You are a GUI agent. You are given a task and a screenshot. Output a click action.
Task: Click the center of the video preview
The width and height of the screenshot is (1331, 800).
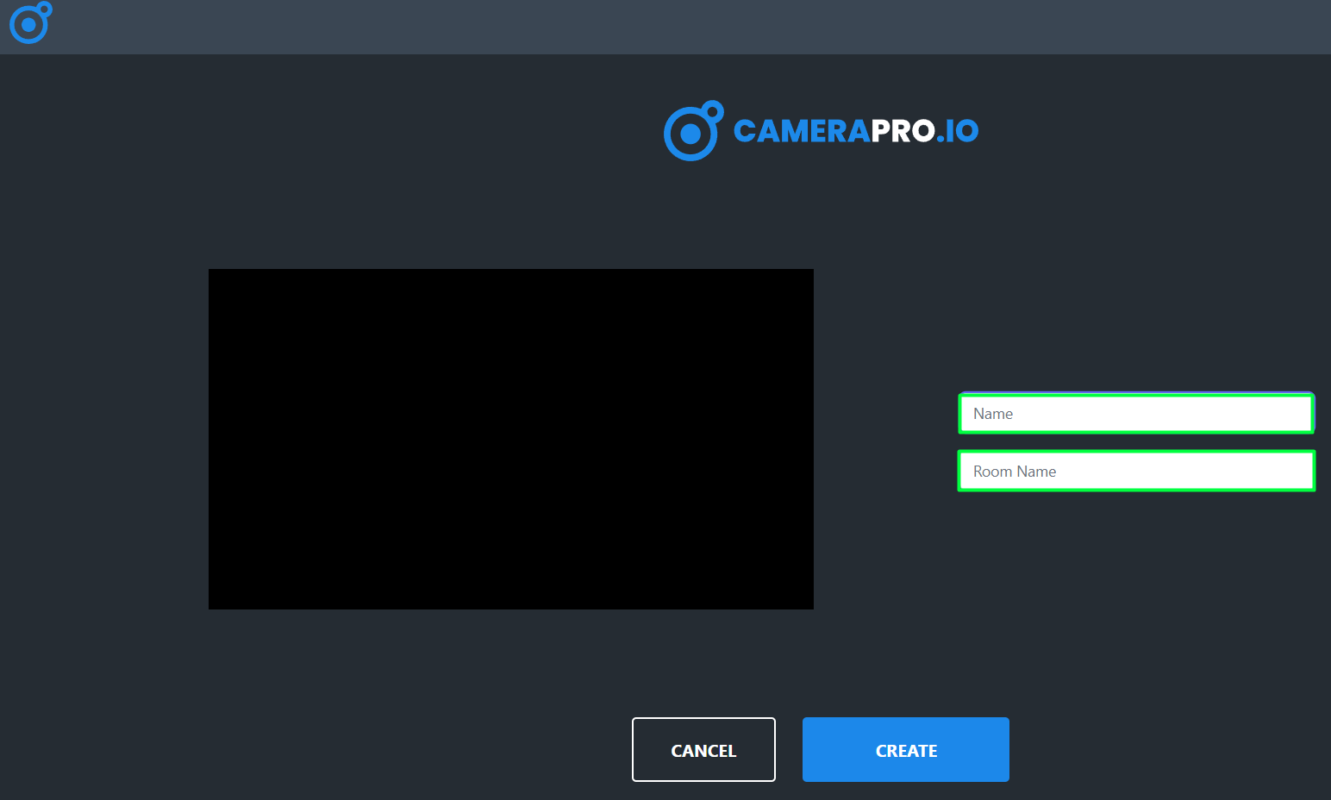[510, 439]
